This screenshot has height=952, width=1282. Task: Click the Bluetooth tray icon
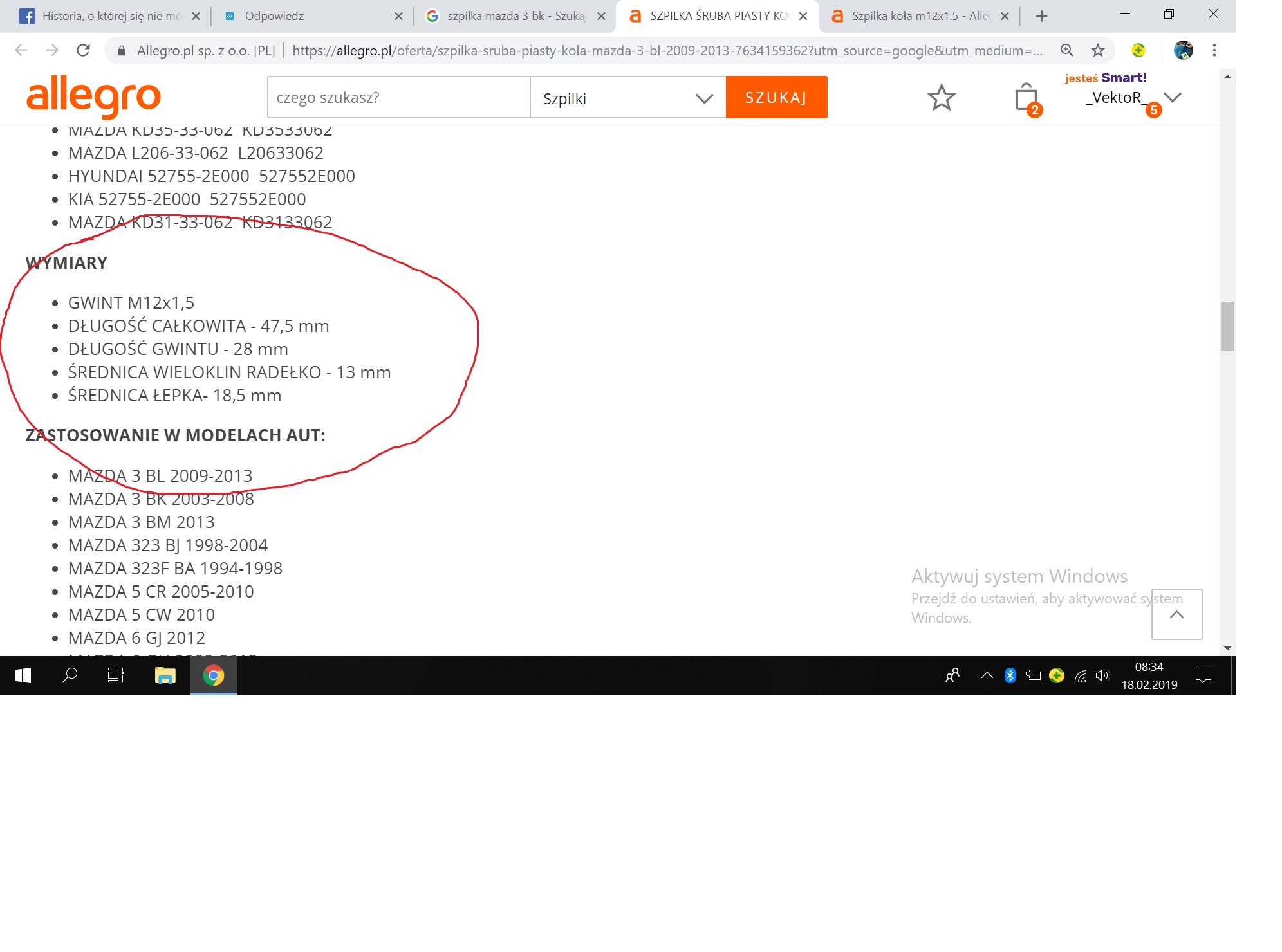(1010, 675)
